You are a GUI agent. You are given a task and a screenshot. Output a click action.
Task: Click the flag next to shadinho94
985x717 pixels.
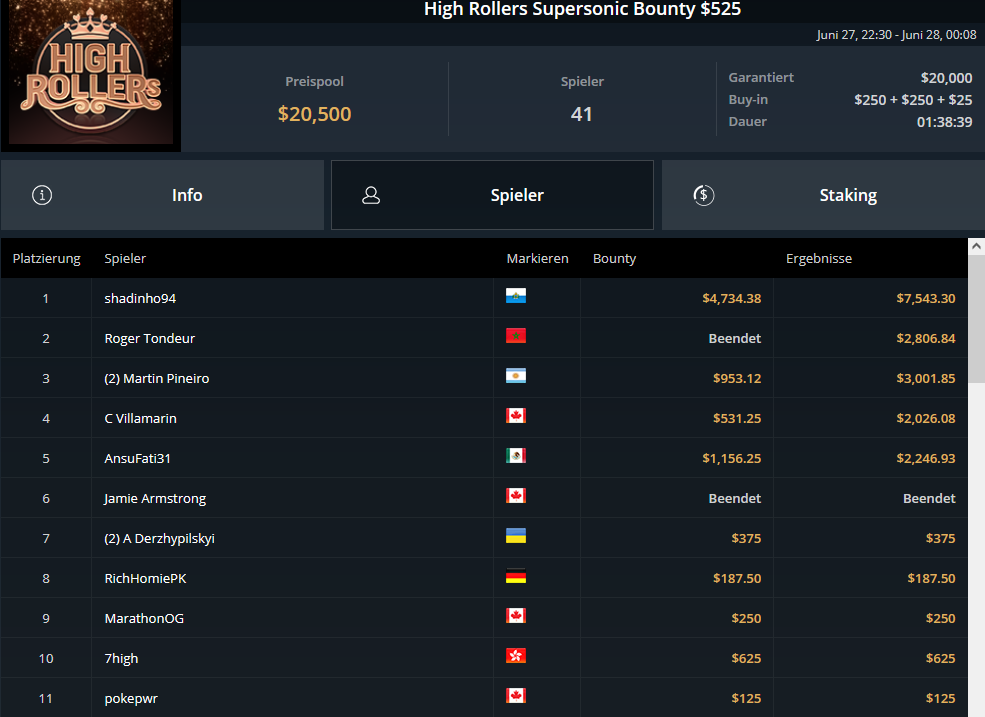pos(516,295)
